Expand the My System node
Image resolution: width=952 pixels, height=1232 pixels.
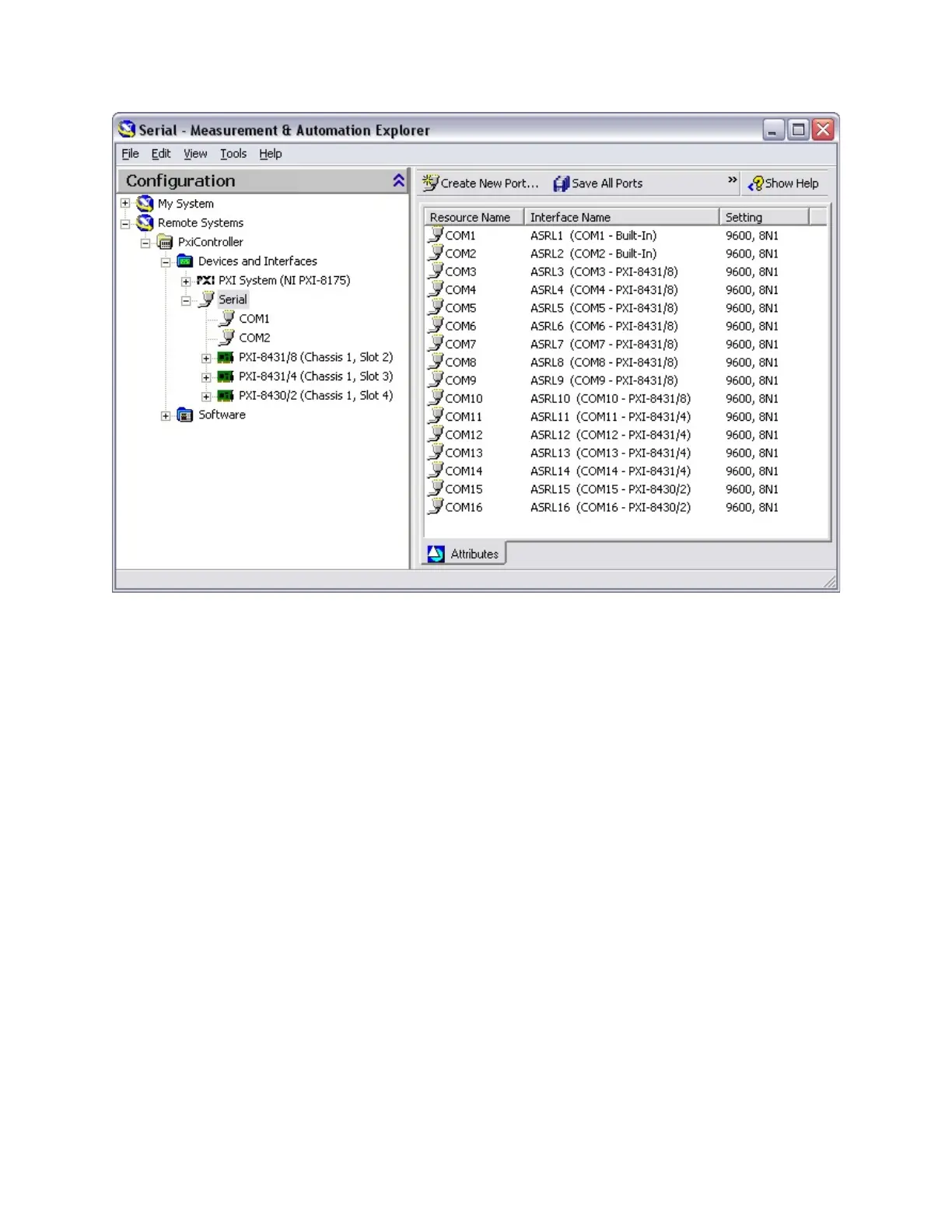tap(125, 204)
